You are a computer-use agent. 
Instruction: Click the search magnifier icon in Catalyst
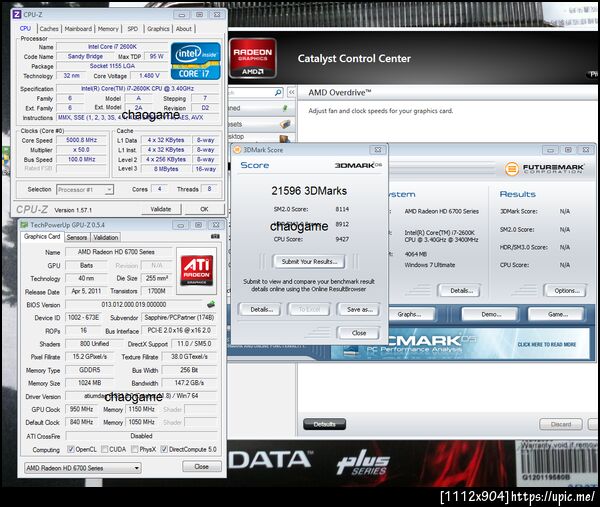click(x=278, y=92)
